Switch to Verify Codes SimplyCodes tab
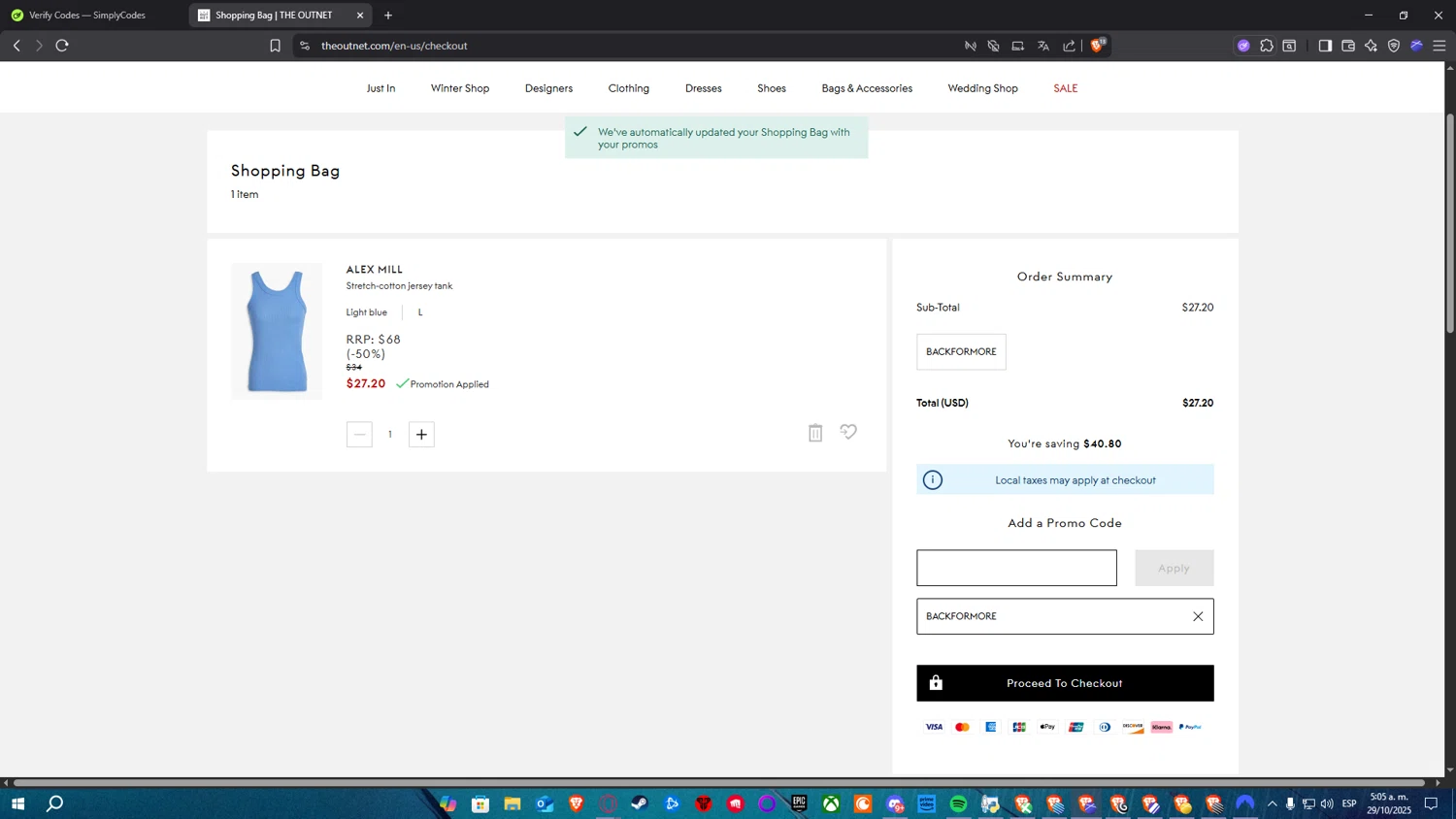Screen dimensions: 1456x819 87,16
